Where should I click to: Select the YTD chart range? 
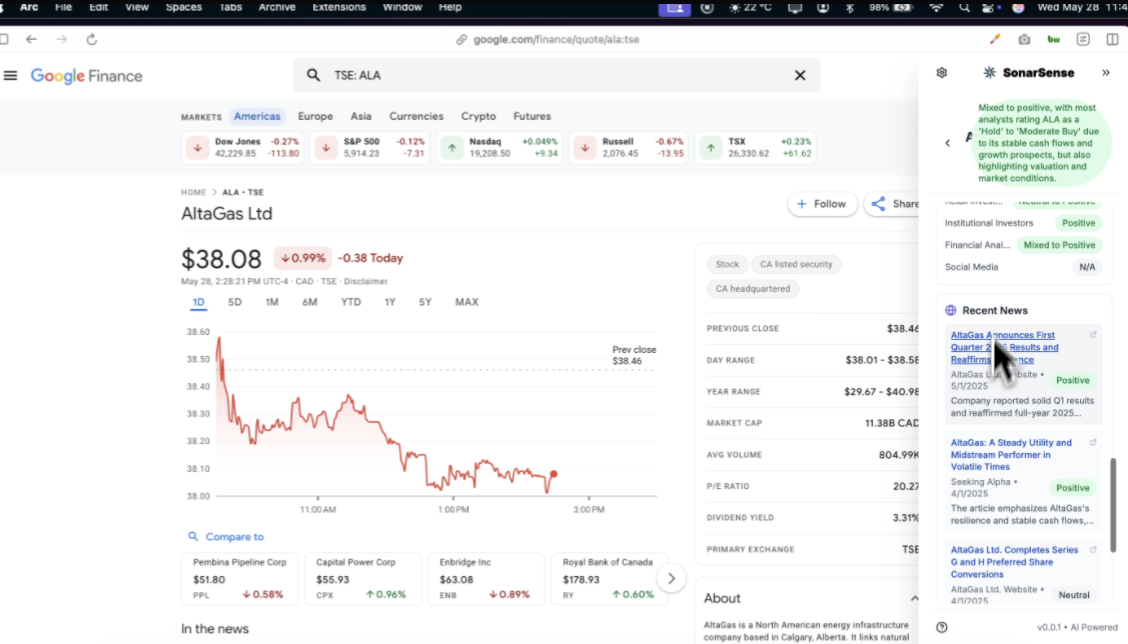point(351,302)
